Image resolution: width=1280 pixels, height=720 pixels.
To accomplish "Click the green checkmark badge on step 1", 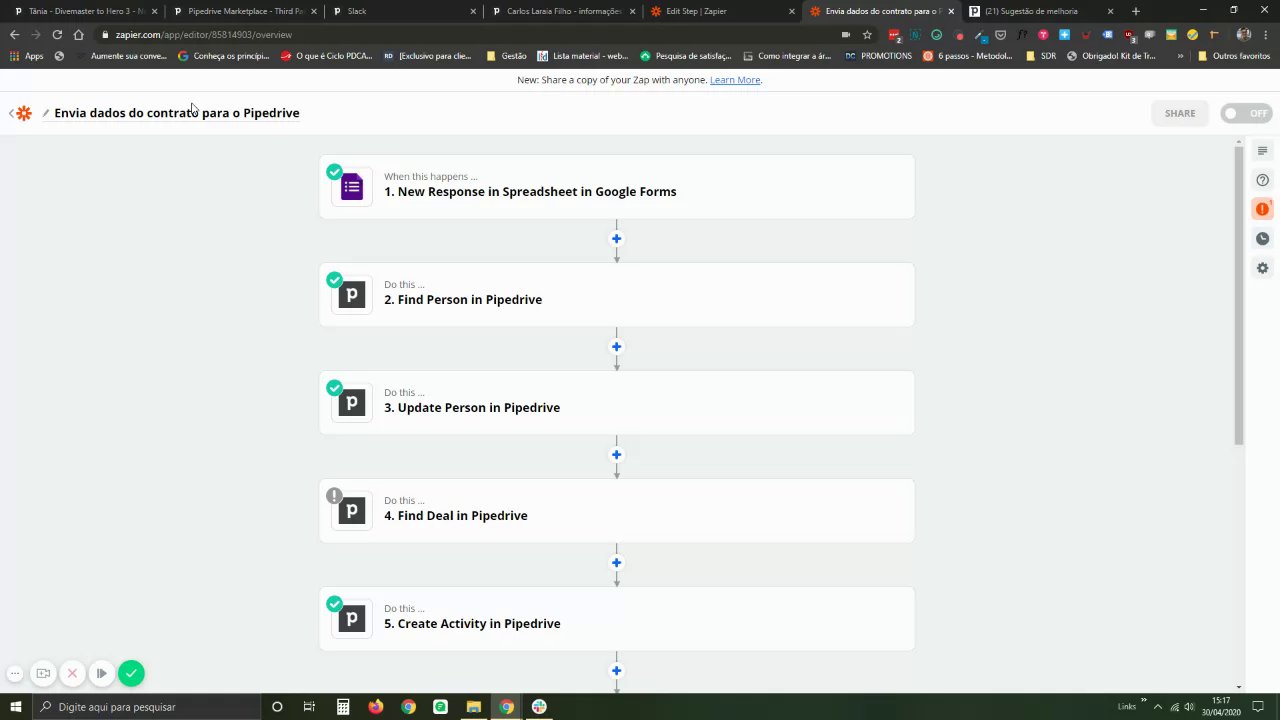I will point(334,171).
